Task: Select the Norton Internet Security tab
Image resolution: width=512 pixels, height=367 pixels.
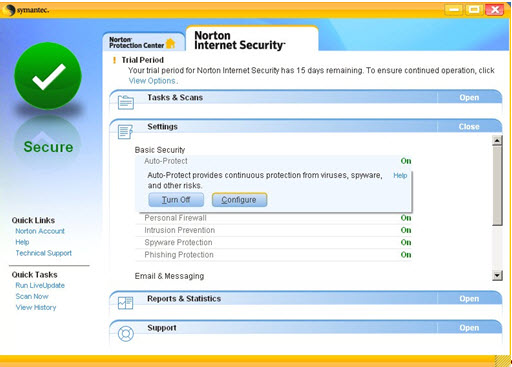Action: pos(252,39)
